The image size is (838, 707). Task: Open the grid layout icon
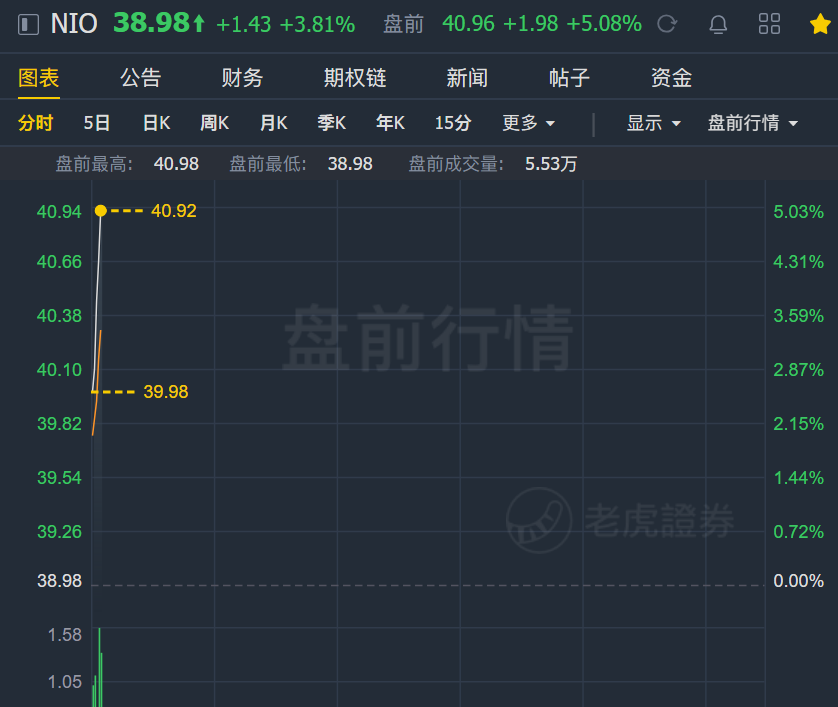pyautogui.click(x=769, y=24)
